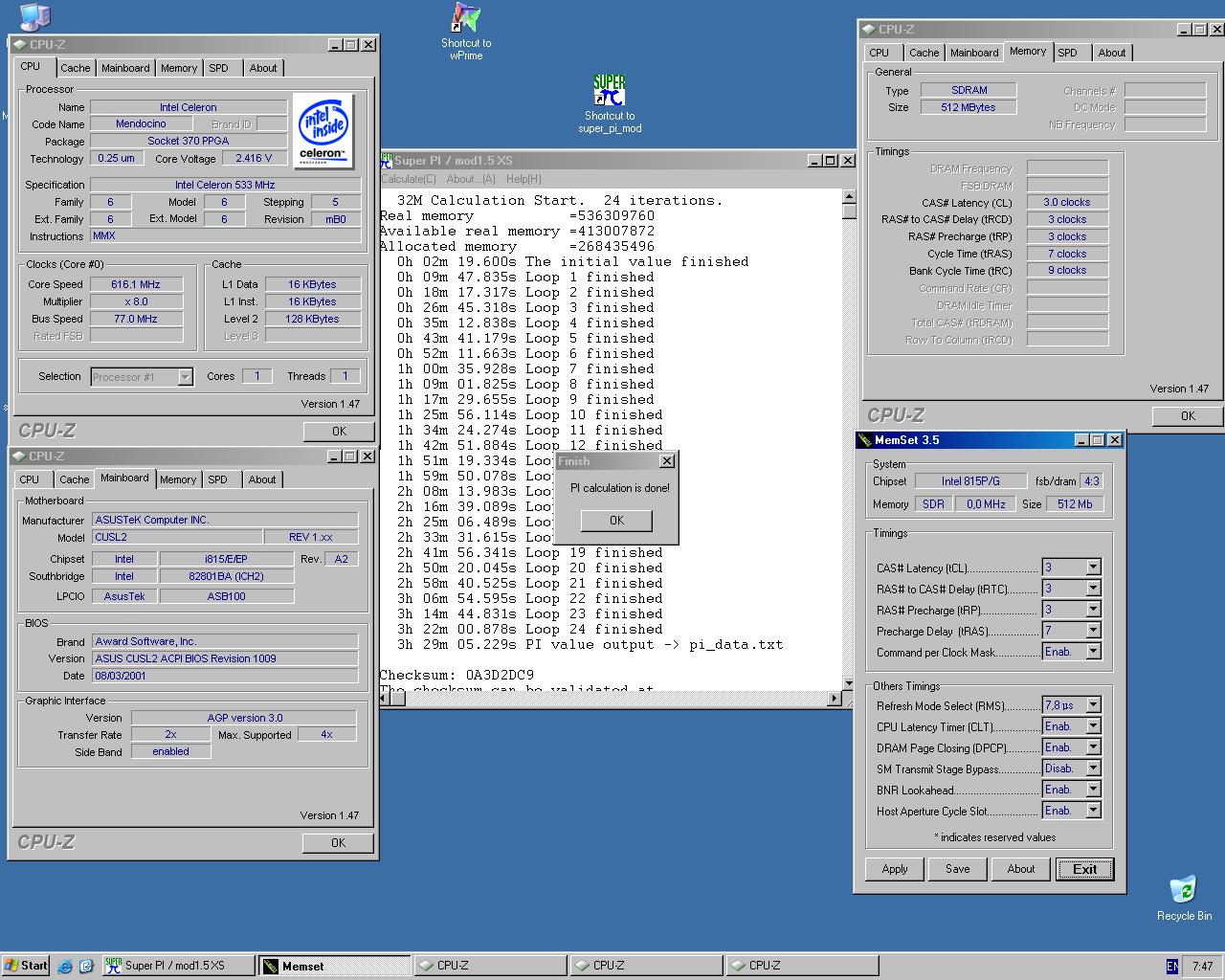
Task: Select CPU tab in right CPU-Z window
Action: 880,53
